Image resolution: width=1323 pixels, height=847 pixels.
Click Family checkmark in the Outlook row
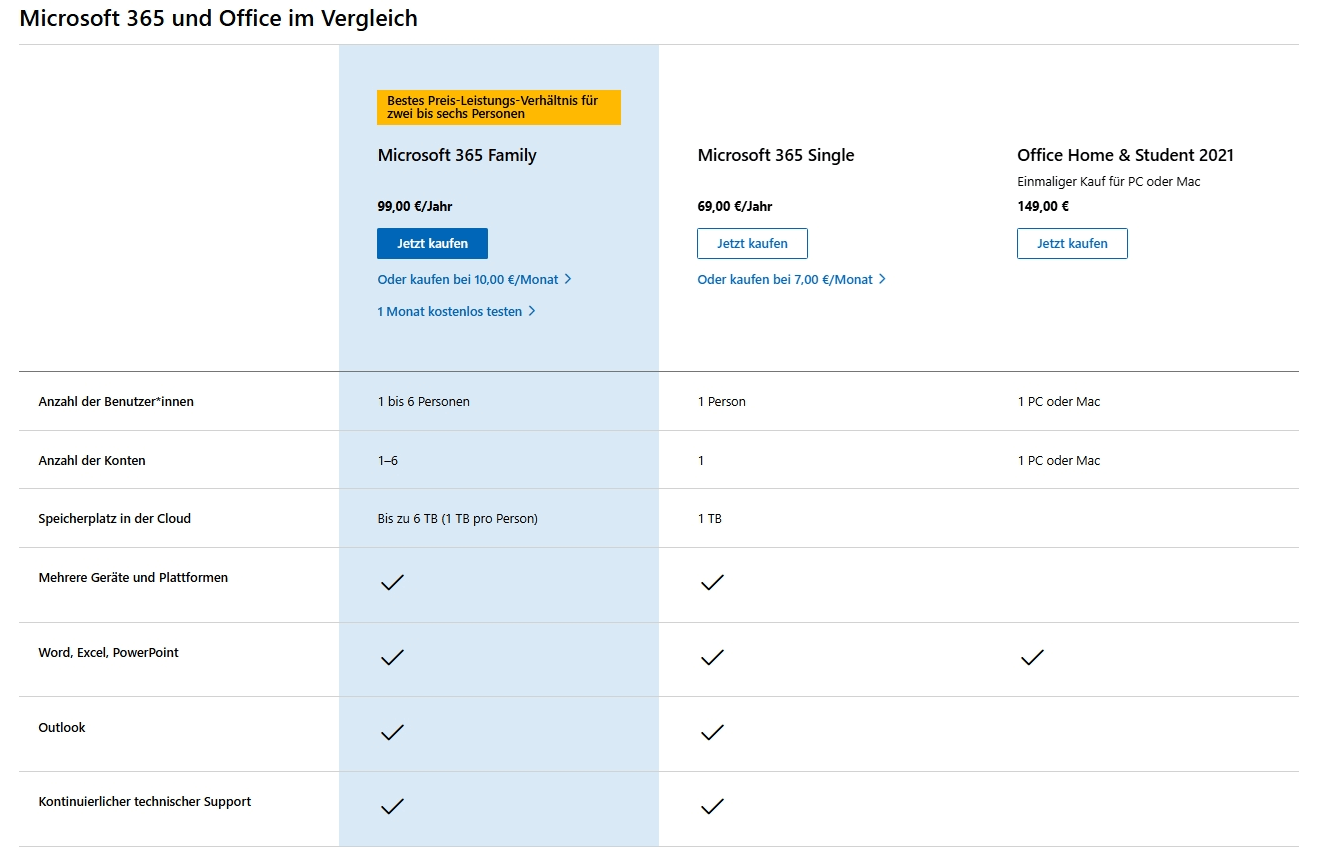click(392, 732)
